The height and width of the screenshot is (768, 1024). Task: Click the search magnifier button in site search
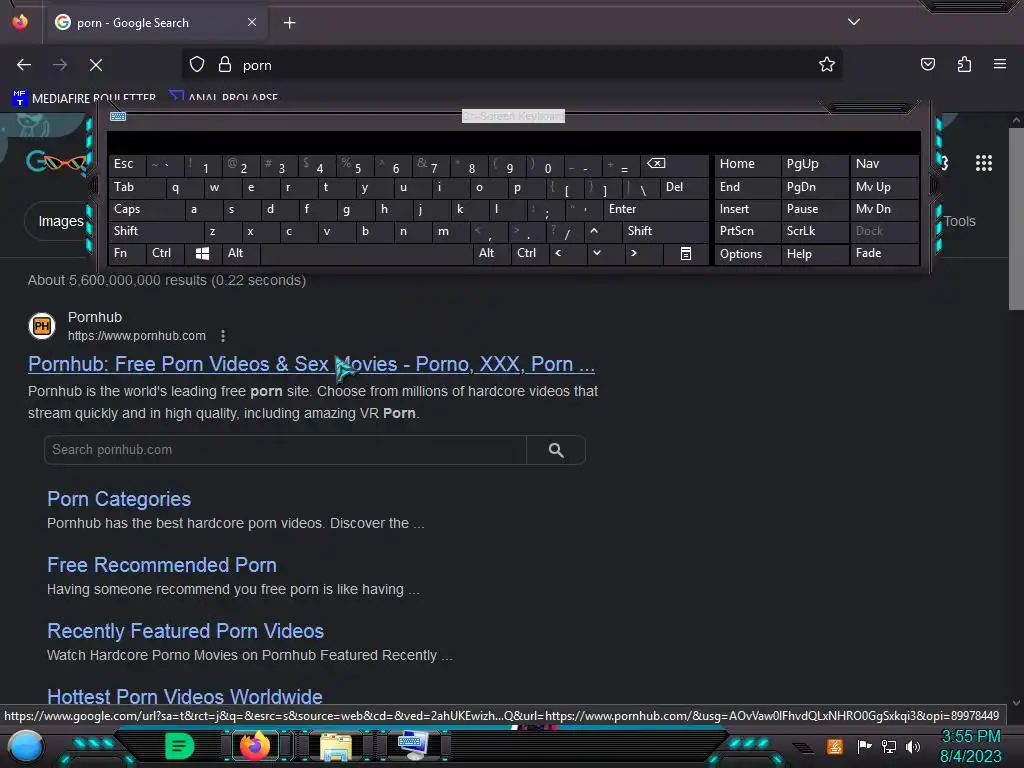click(x=556, y=450)
